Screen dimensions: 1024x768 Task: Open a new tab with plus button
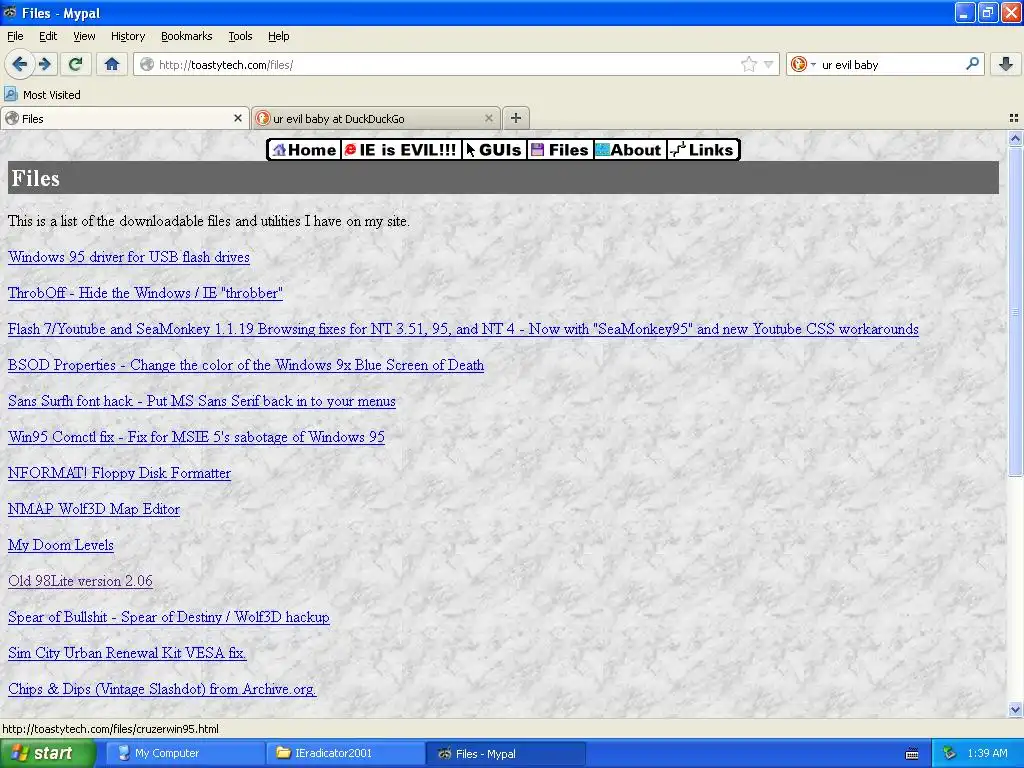pyautogui.click(x=516, y=118)
